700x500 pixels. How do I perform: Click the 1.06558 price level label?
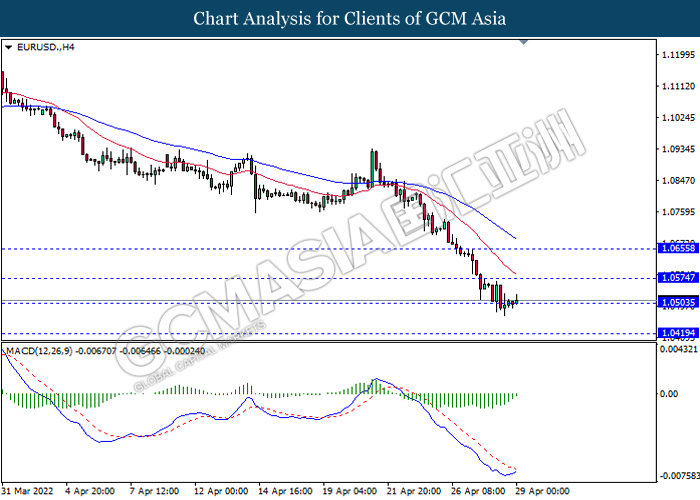[679, 248]
